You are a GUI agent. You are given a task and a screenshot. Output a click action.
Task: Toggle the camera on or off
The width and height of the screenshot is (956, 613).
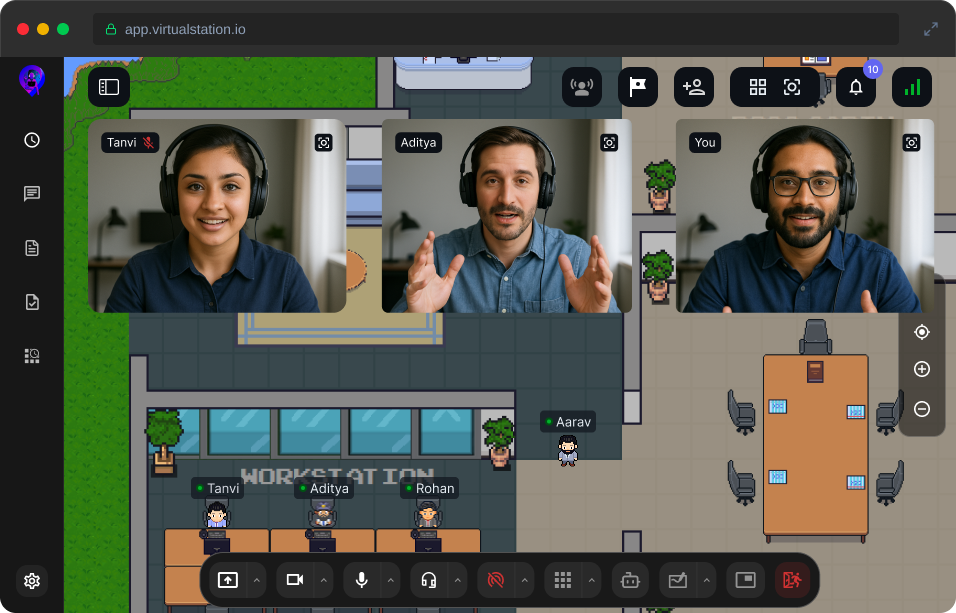(x=295, y=580)
